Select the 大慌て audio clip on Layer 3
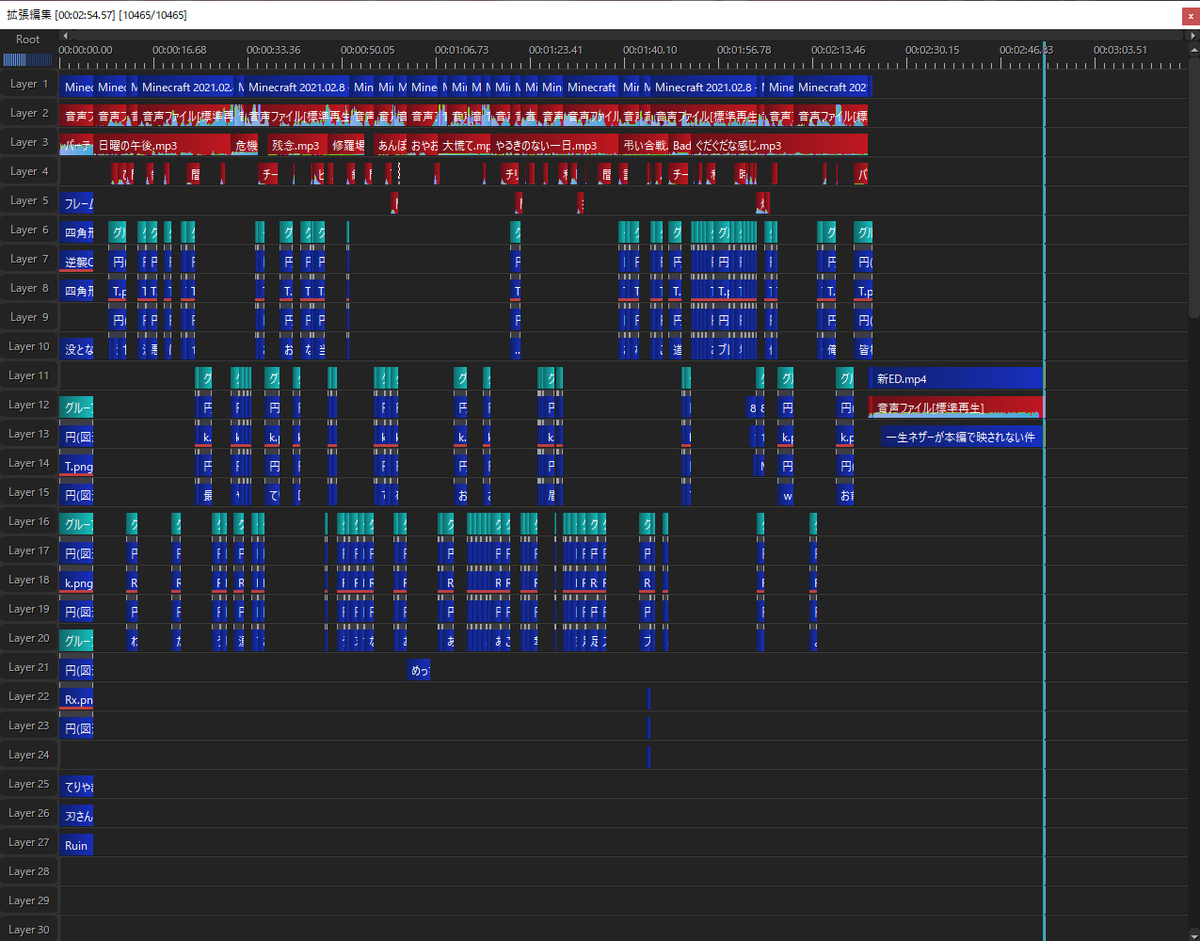The height and width of the screenshot is (941, 1200). pos(465,146)
